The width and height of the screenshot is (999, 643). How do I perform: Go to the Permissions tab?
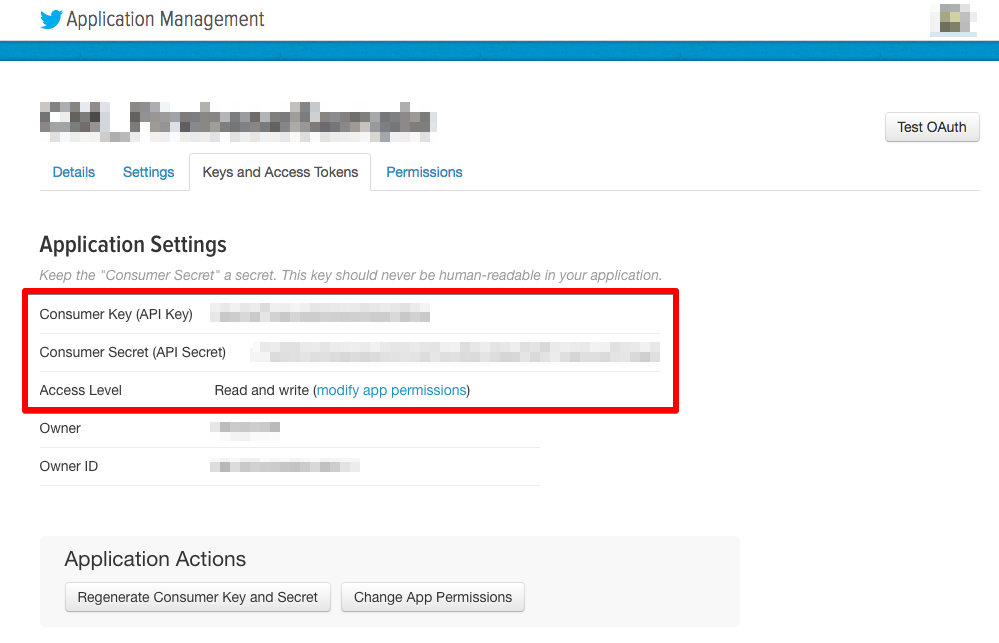[x=424, y=172]
